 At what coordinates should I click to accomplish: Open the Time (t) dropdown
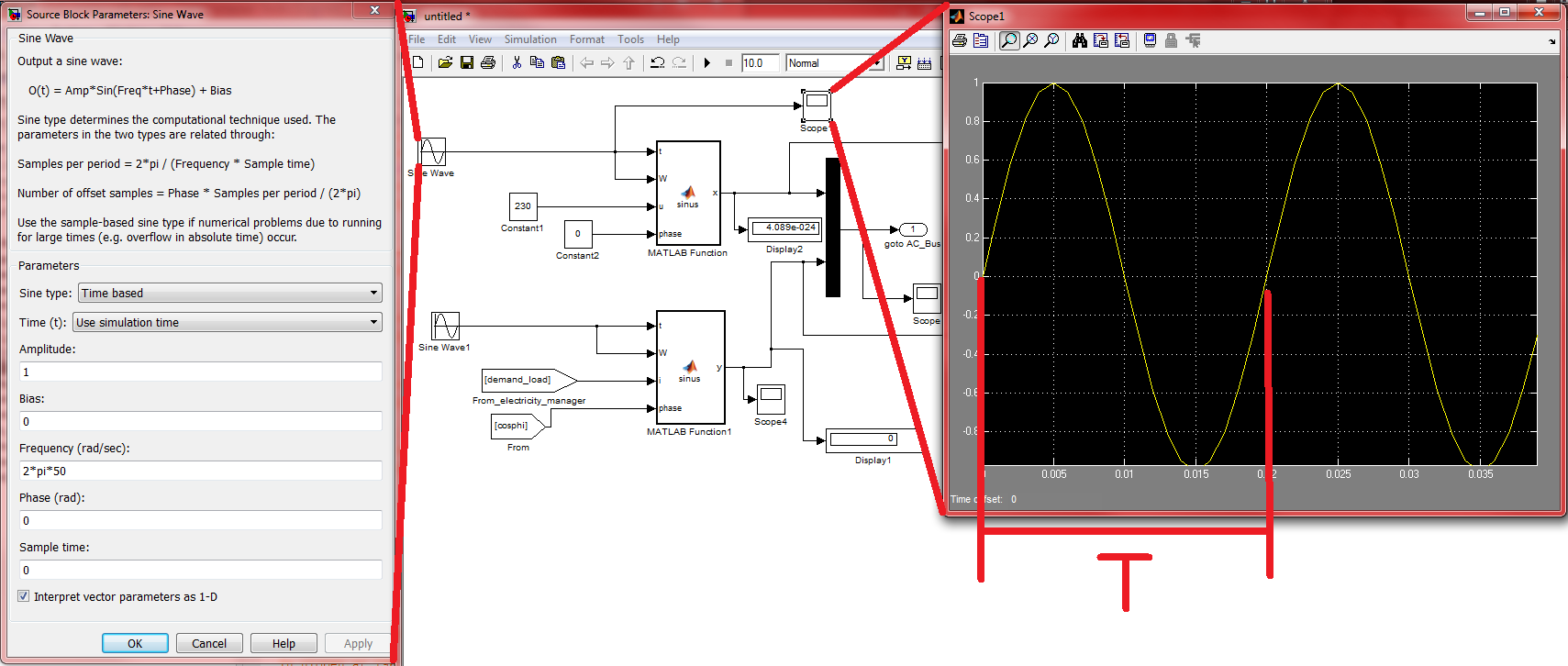point(227,323)
